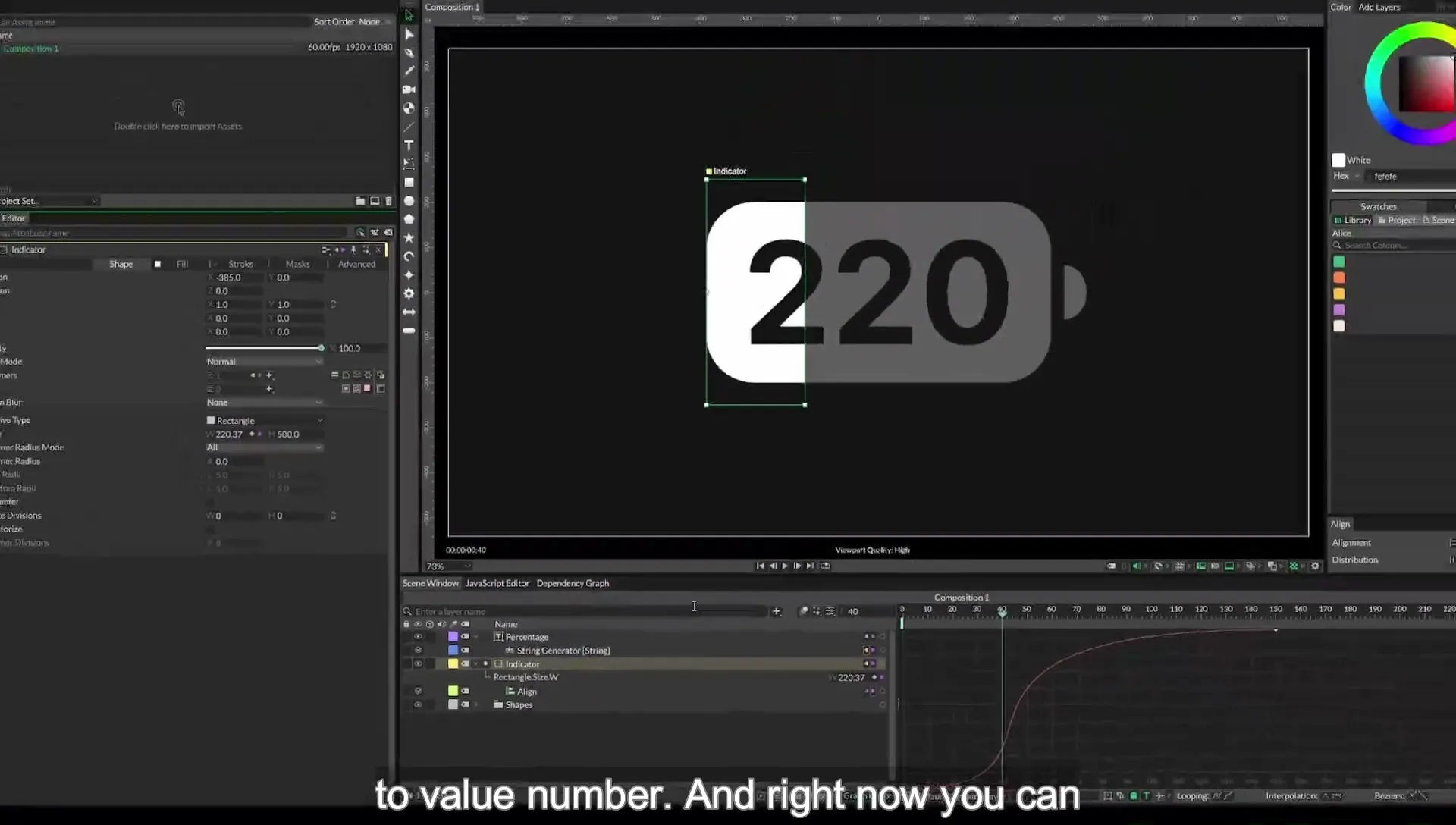Open the Advanced tab
Viewport: 1456px width, 825px height.
(356, 264)
